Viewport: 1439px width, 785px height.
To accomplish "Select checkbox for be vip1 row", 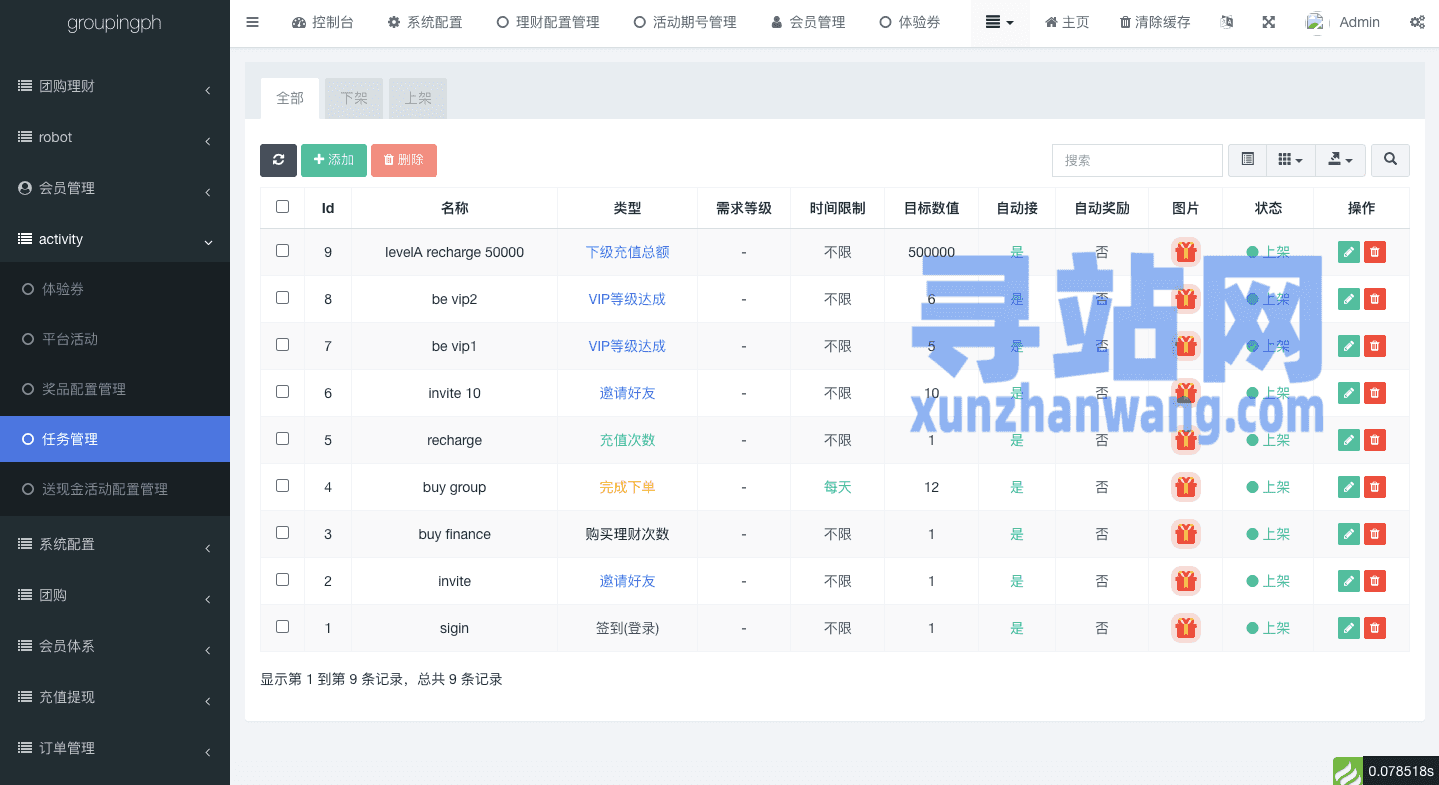I will tap(282, 345).
